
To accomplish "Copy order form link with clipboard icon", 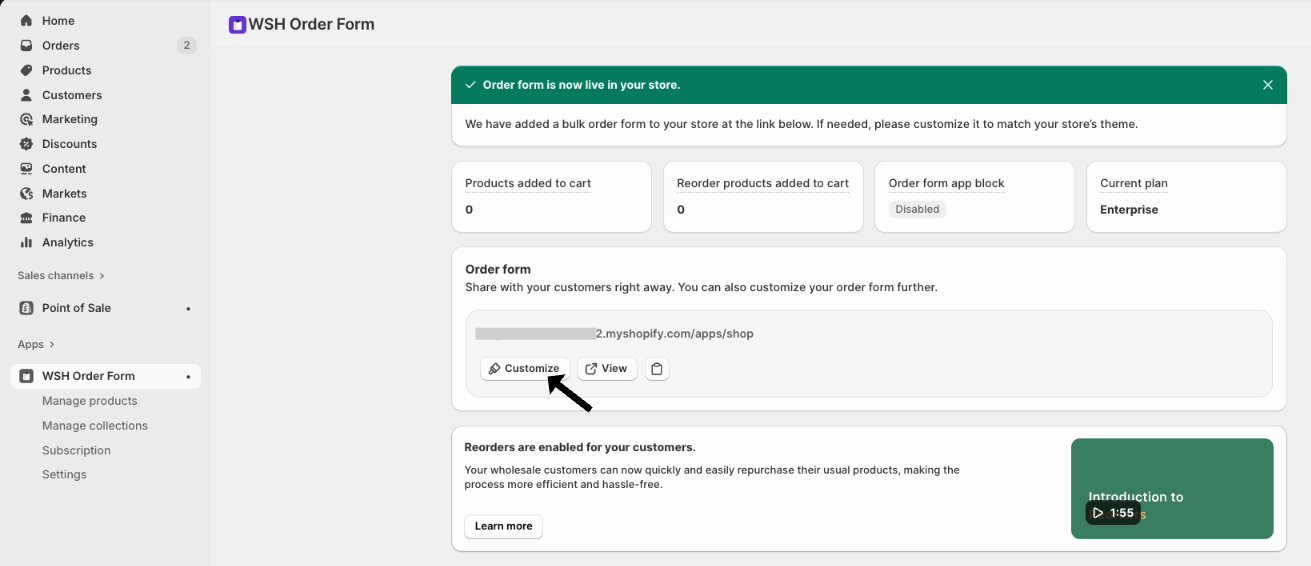I will (x=657, y=369).
